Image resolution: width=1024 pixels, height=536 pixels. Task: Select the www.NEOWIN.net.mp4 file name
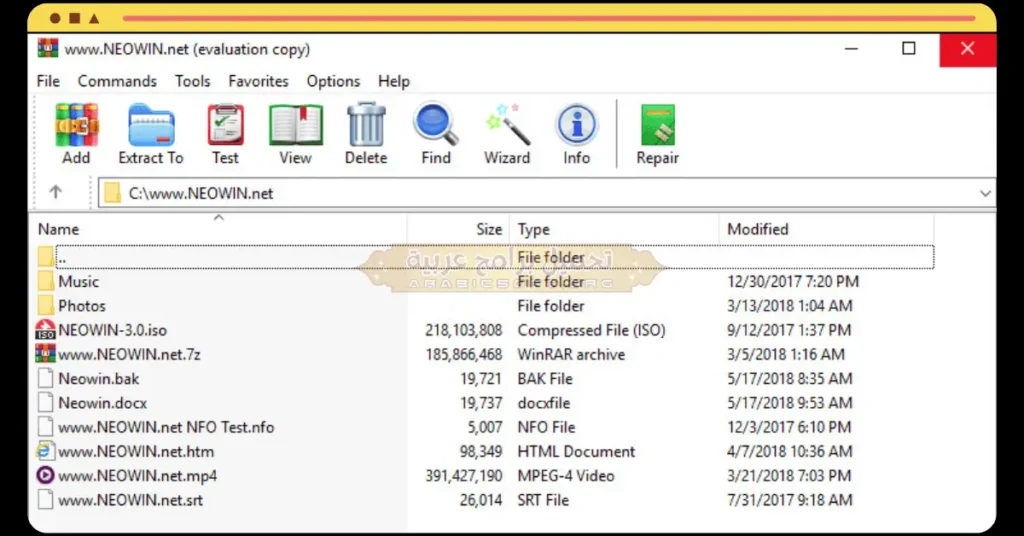137,475
